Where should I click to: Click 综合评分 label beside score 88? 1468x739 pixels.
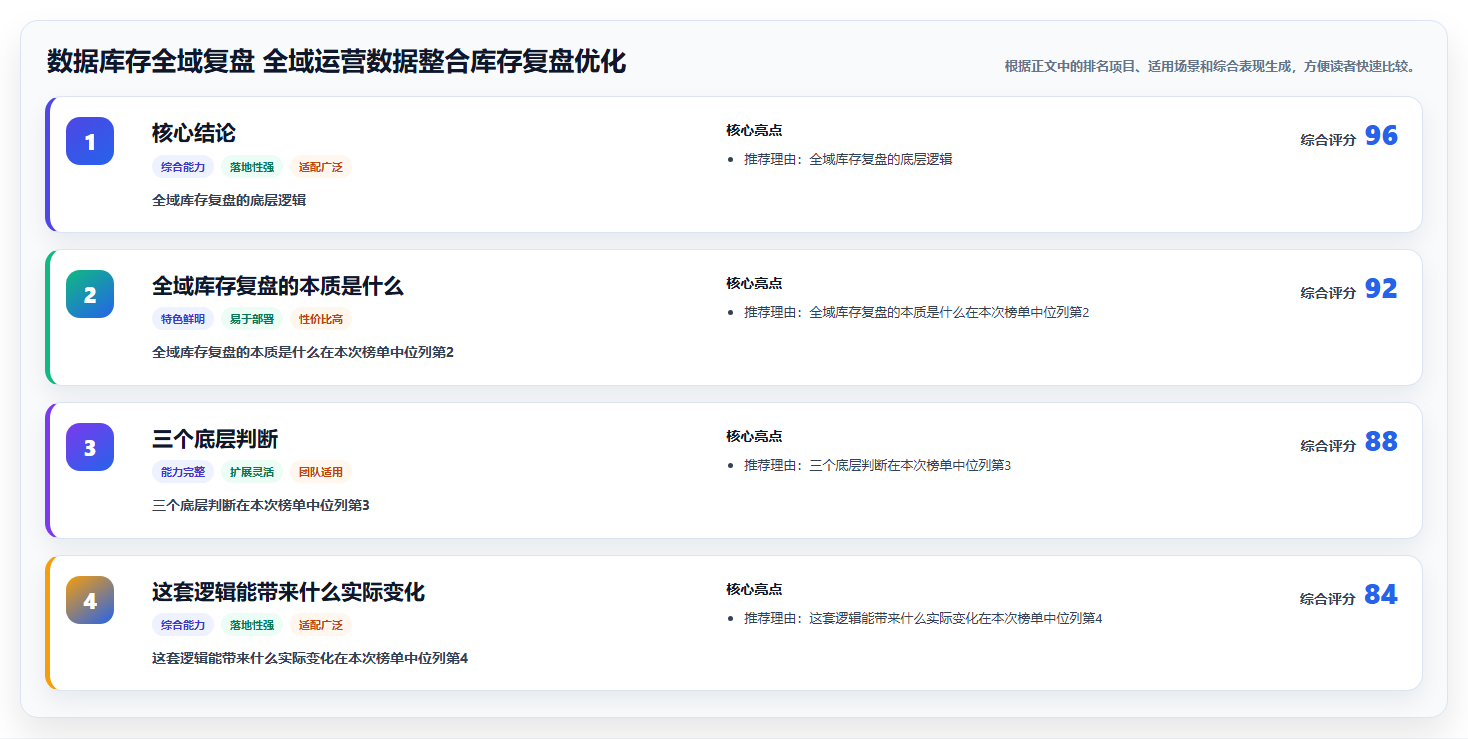[x=1328, y=446]
